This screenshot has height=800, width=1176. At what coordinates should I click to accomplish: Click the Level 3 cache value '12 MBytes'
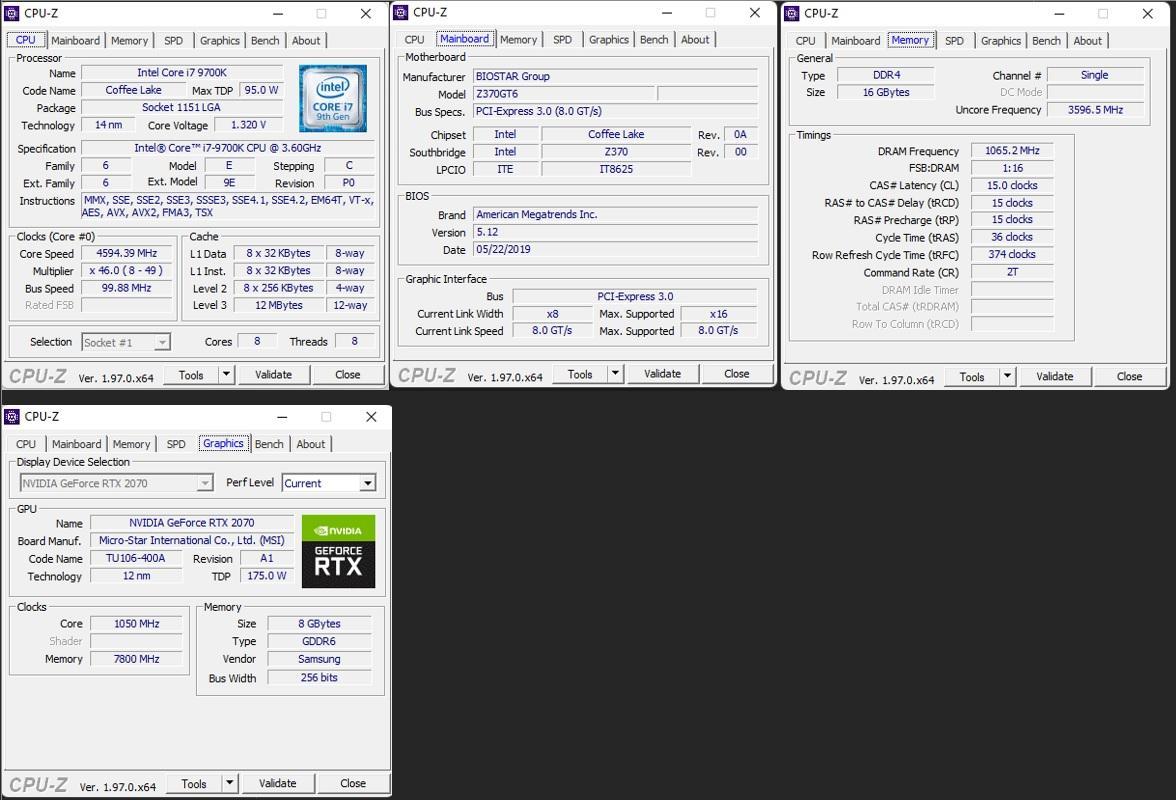(279, 305)
